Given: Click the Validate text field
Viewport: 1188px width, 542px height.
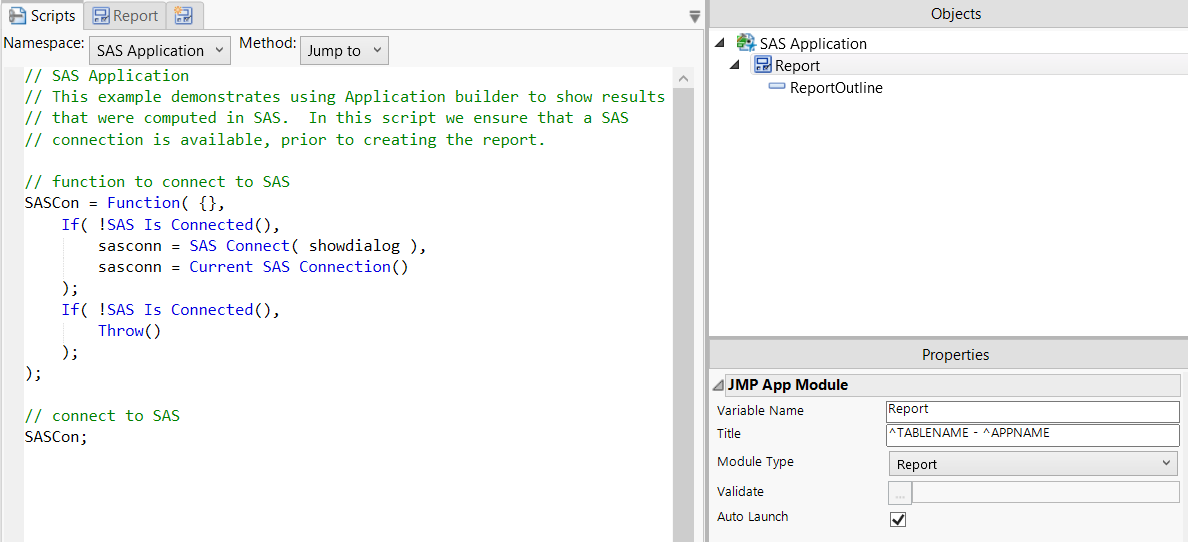Looking at the screenshot, I should (x=1045, y=492).
